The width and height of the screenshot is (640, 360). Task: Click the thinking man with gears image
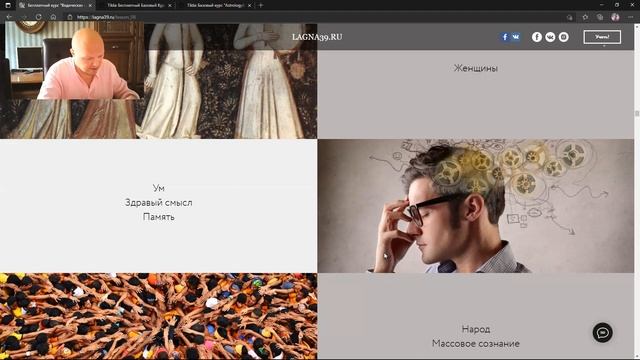coord(476,206)
